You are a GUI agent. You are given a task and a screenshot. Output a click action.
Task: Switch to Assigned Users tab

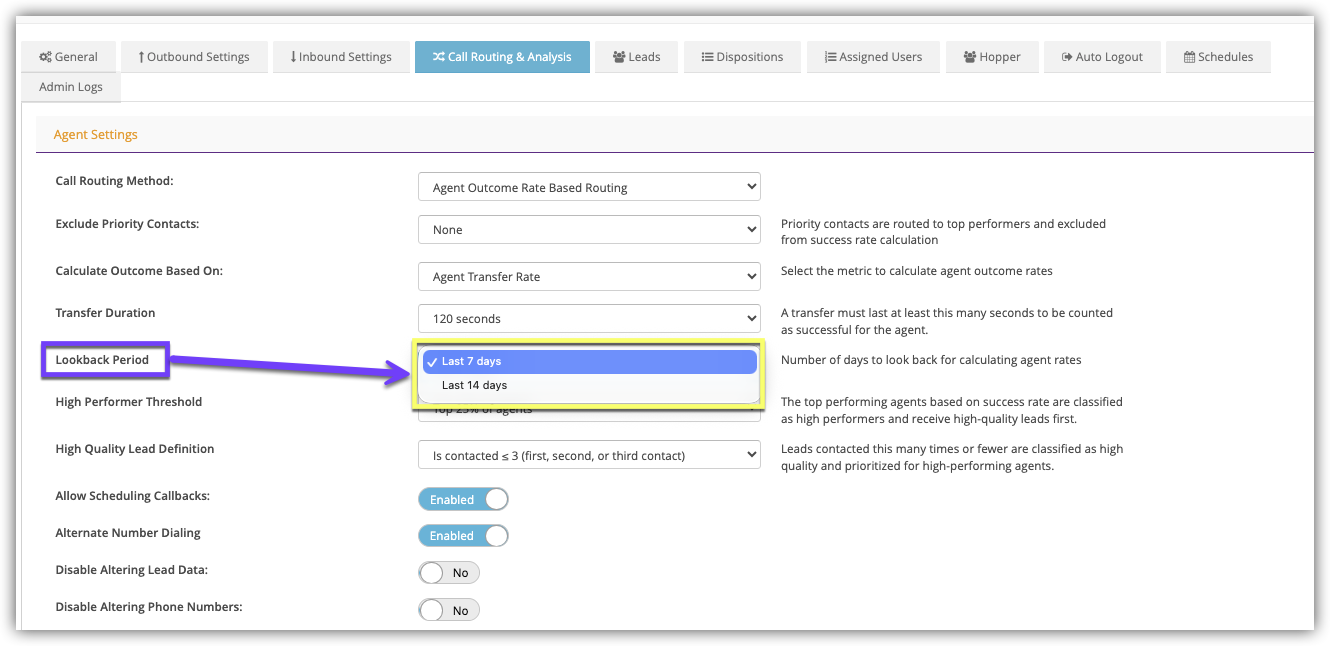tap(873, 57)
